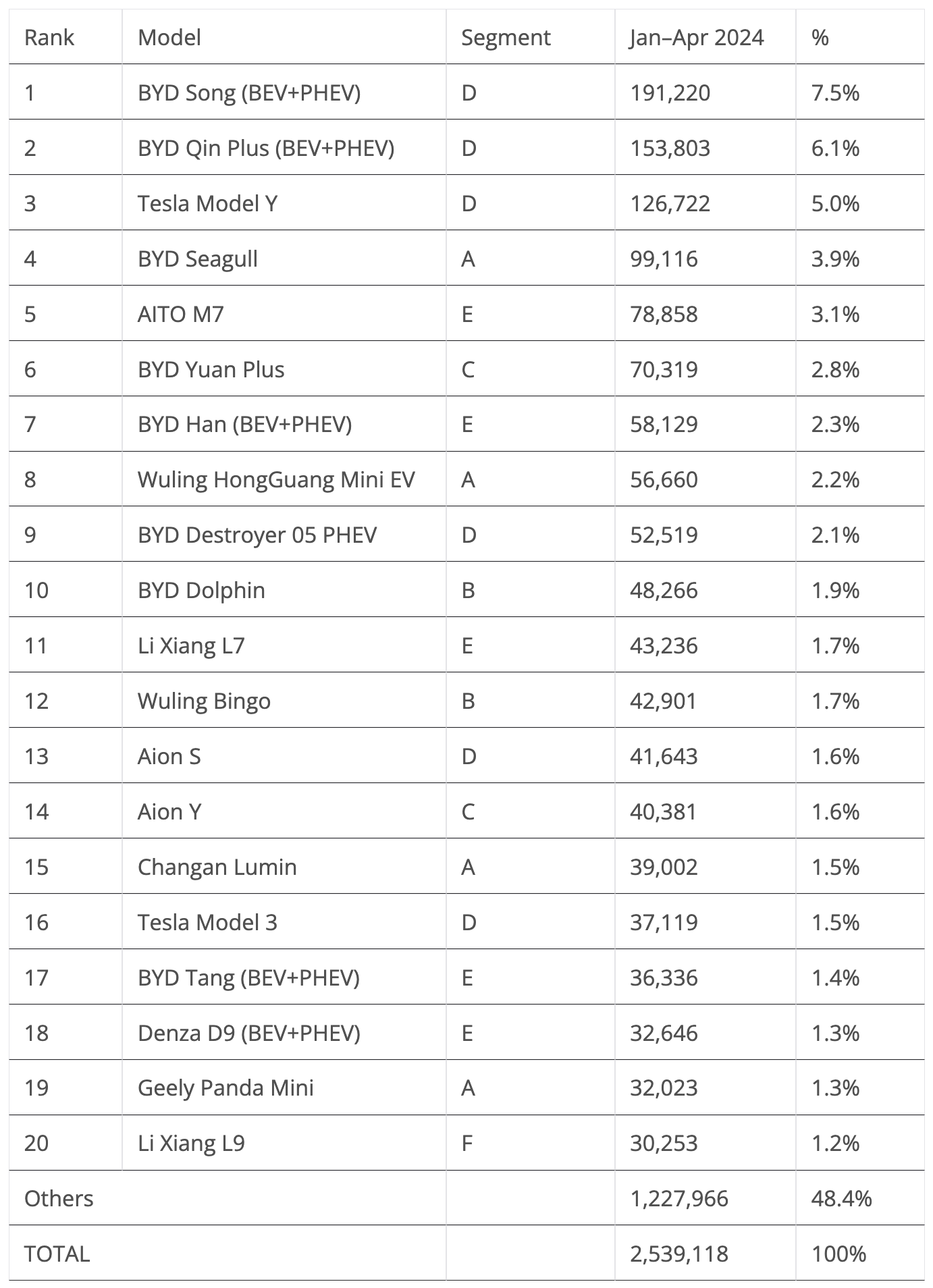
Task: Click the 191,220 sales figure
Action: coord(670,92)
